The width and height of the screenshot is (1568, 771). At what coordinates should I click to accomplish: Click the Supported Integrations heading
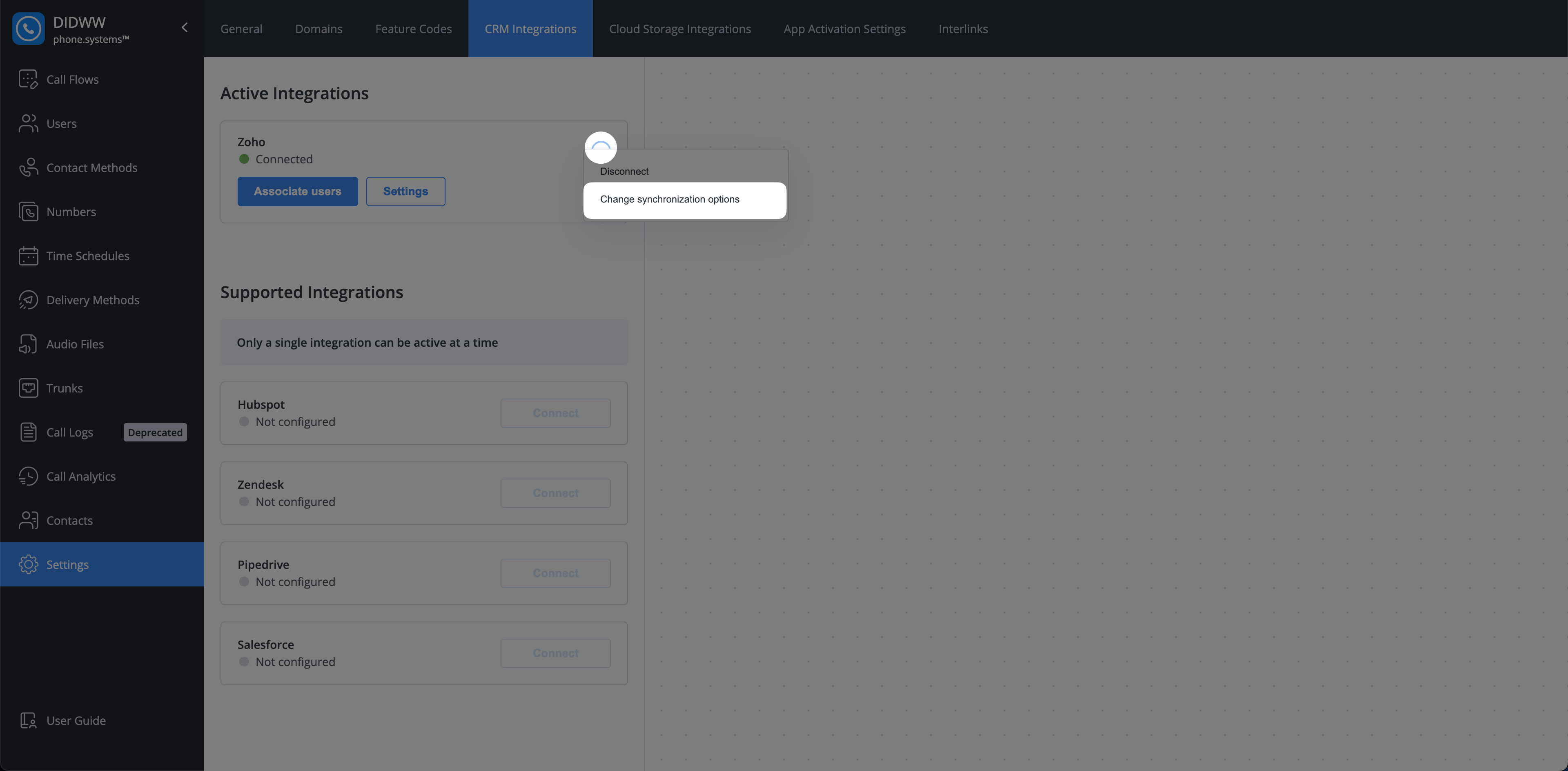pyautogui.click(x=312, y=292)
